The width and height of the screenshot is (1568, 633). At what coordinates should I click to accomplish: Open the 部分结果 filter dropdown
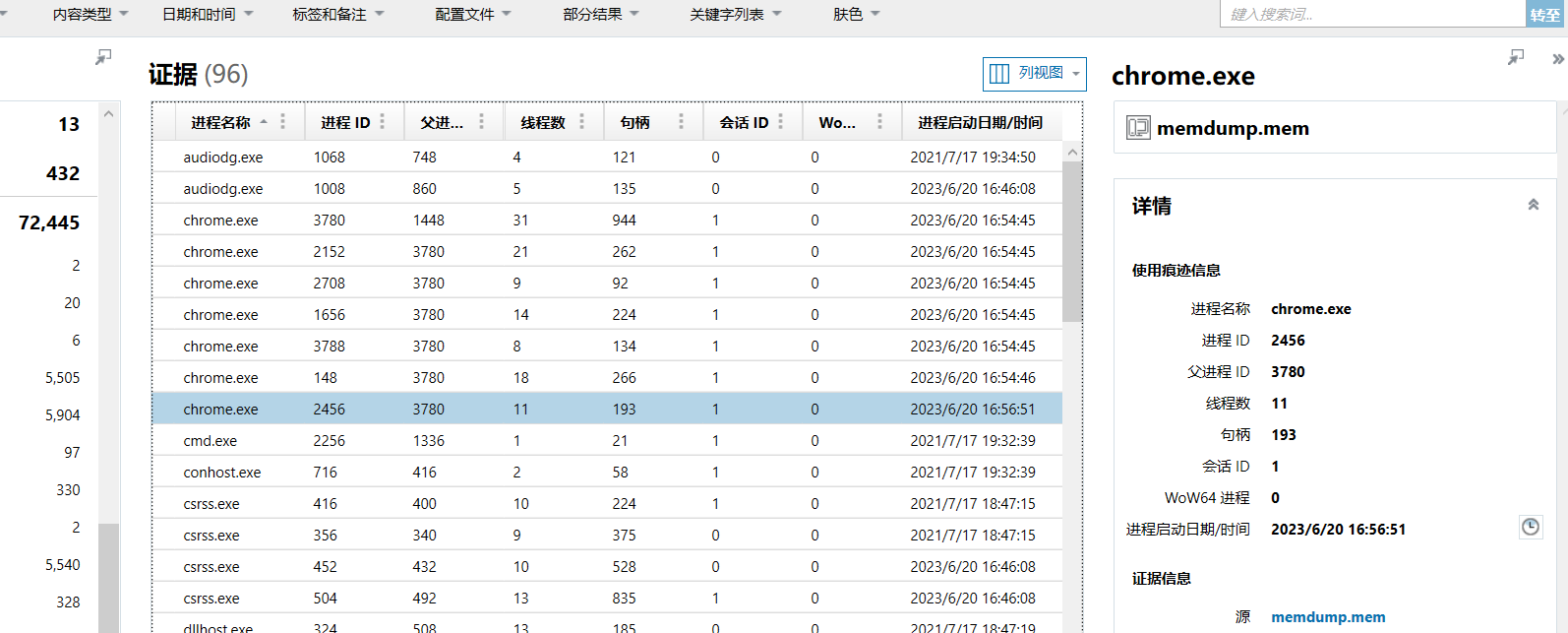(x=601, y=14)
